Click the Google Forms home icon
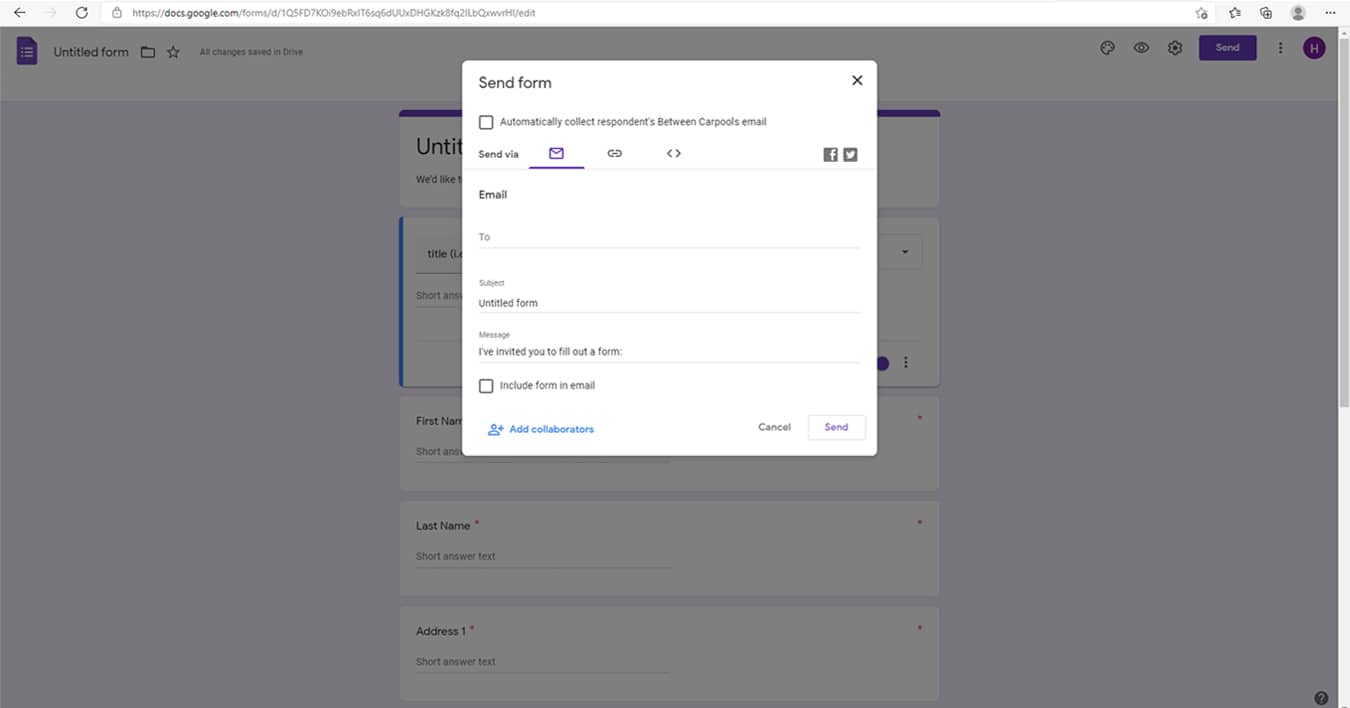This screenshot has width=1350, height=708. (x=27, y=51)
